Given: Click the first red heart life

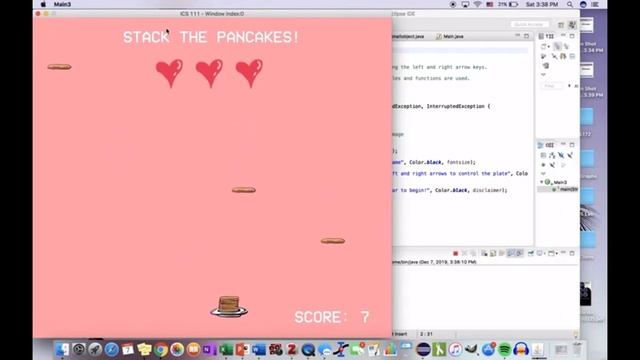Looking at the screenshot, I should 169,73.
